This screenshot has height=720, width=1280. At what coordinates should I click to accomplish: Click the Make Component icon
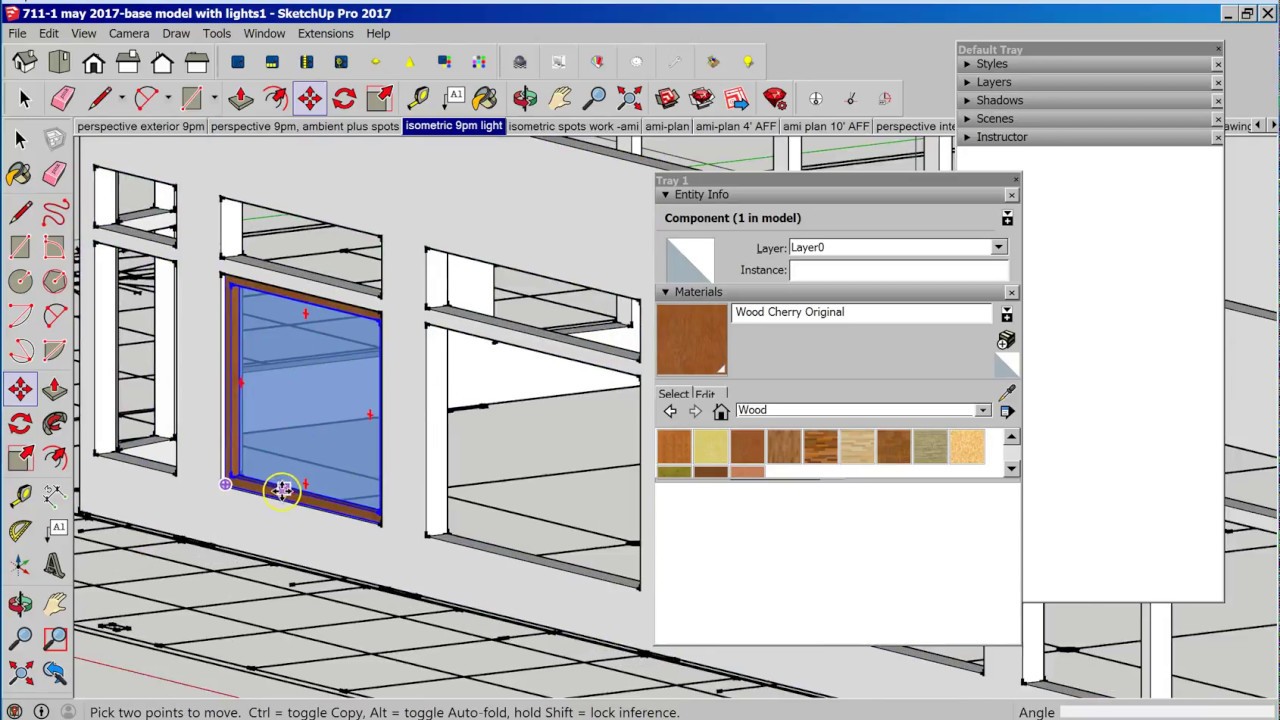coord(55,139)
